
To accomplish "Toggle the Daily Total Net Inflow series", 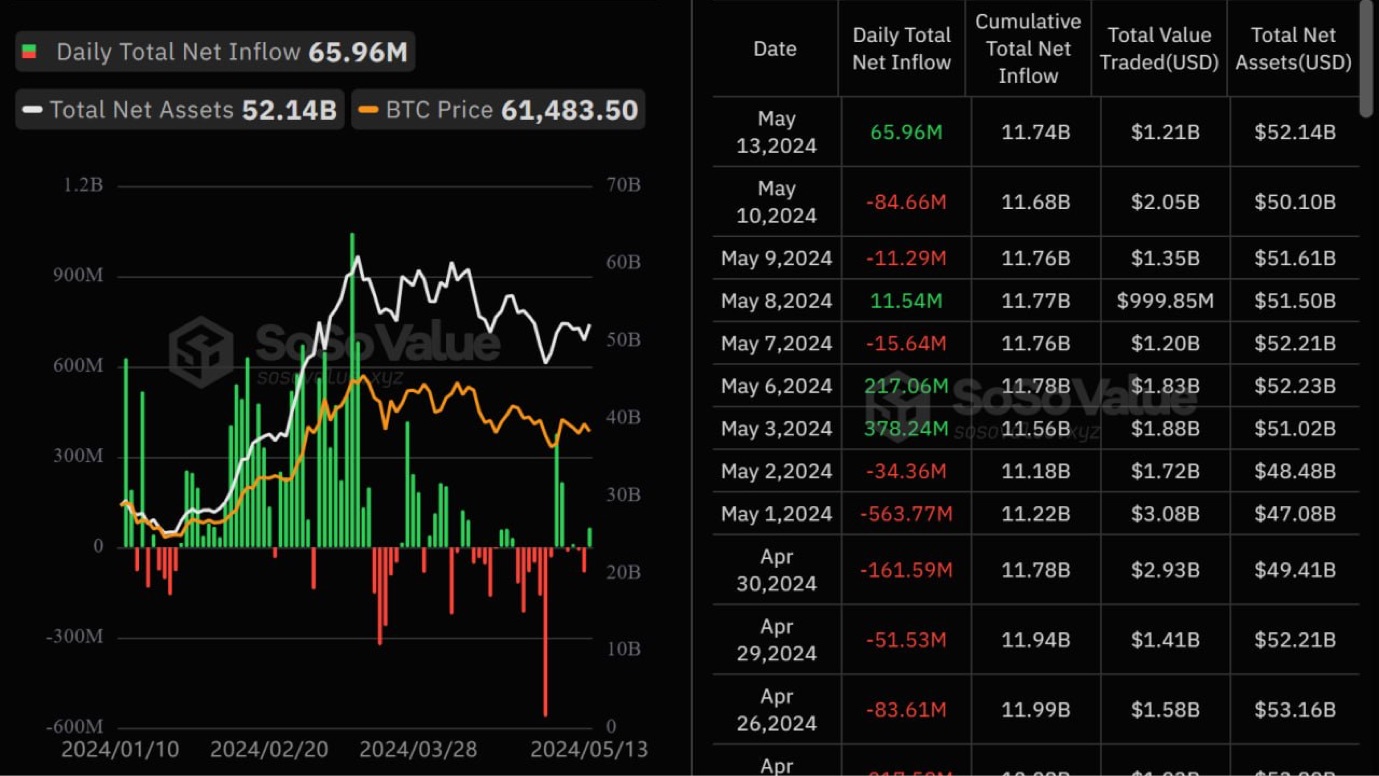I will pos(215,52).
